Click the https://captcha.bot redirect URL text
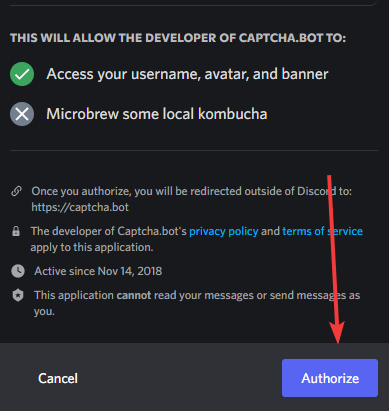Image resolution: width=389 pixels, height=411 pixels. click(x=80, y=207)
